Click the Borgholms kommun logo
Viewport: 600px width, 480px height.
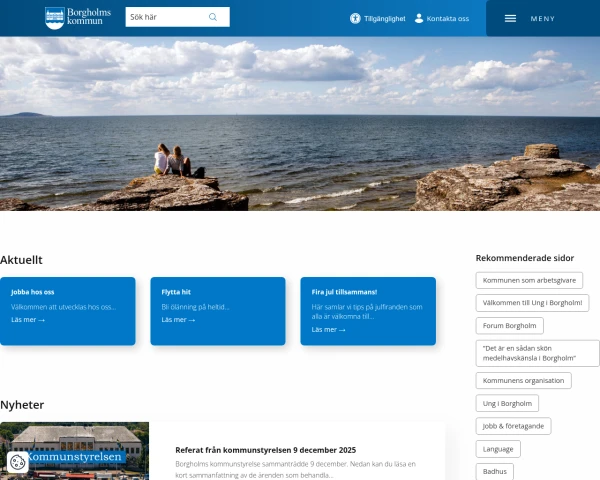73,18
